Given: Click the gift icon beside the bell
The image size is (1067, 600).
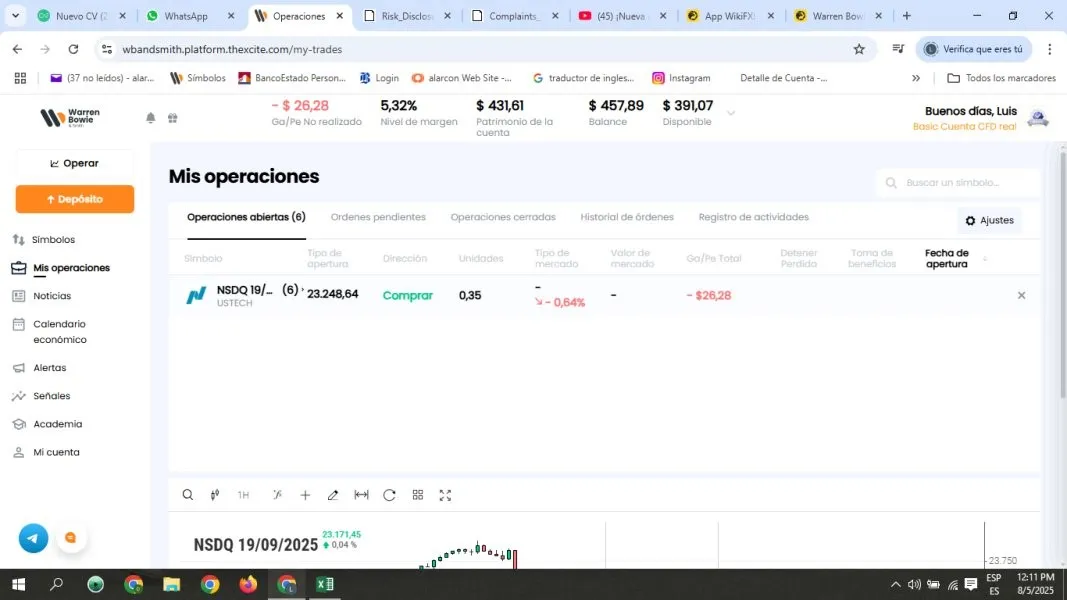Looking at the screenshot, I should click(173, 118).
